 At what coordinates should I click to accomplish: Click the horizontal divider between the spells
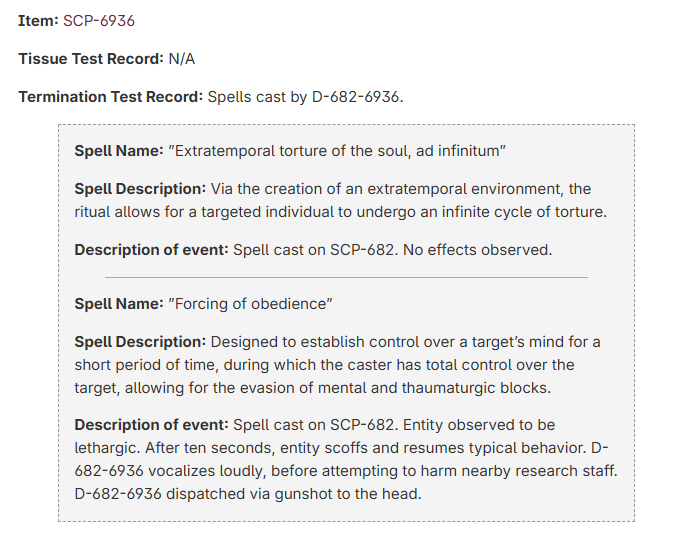(346, 277)
